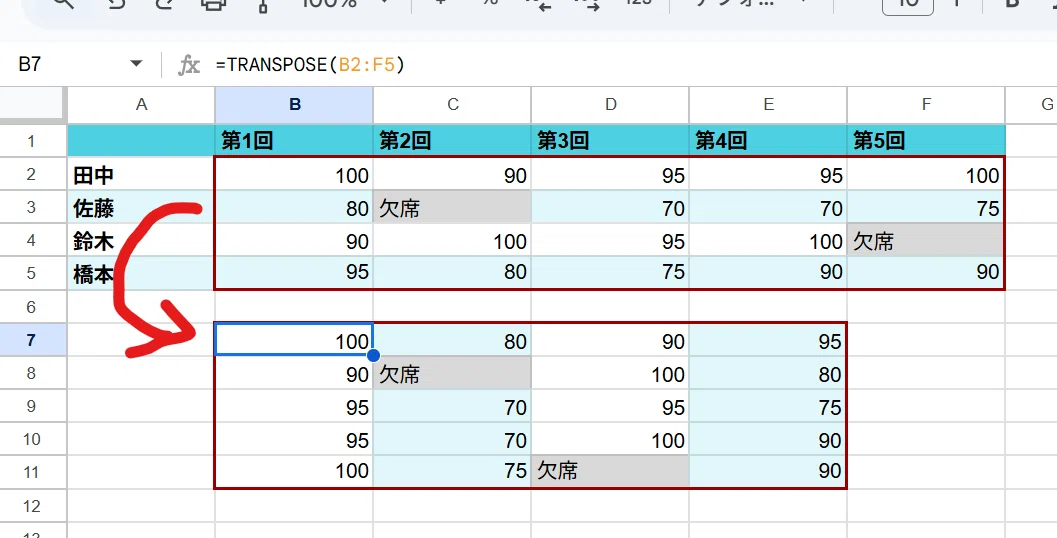Select cell E4 containing 100
The image size is (1057, 538).
(x=768, y=240)
